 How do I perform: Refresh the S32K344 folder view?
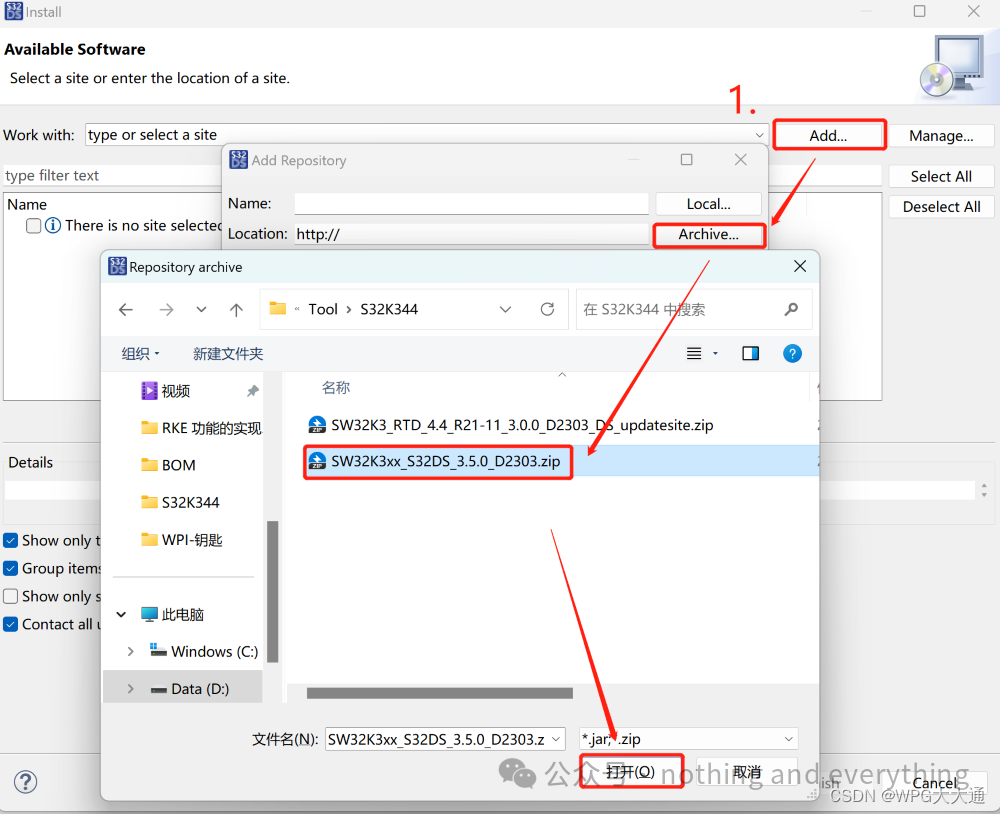click(547, 309)
